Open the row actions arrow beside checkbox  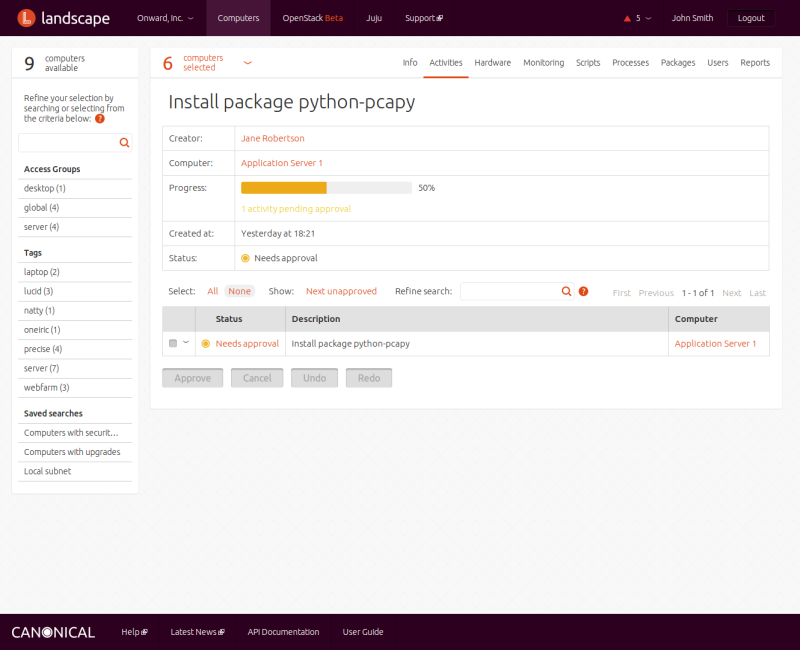pos(185,343)
